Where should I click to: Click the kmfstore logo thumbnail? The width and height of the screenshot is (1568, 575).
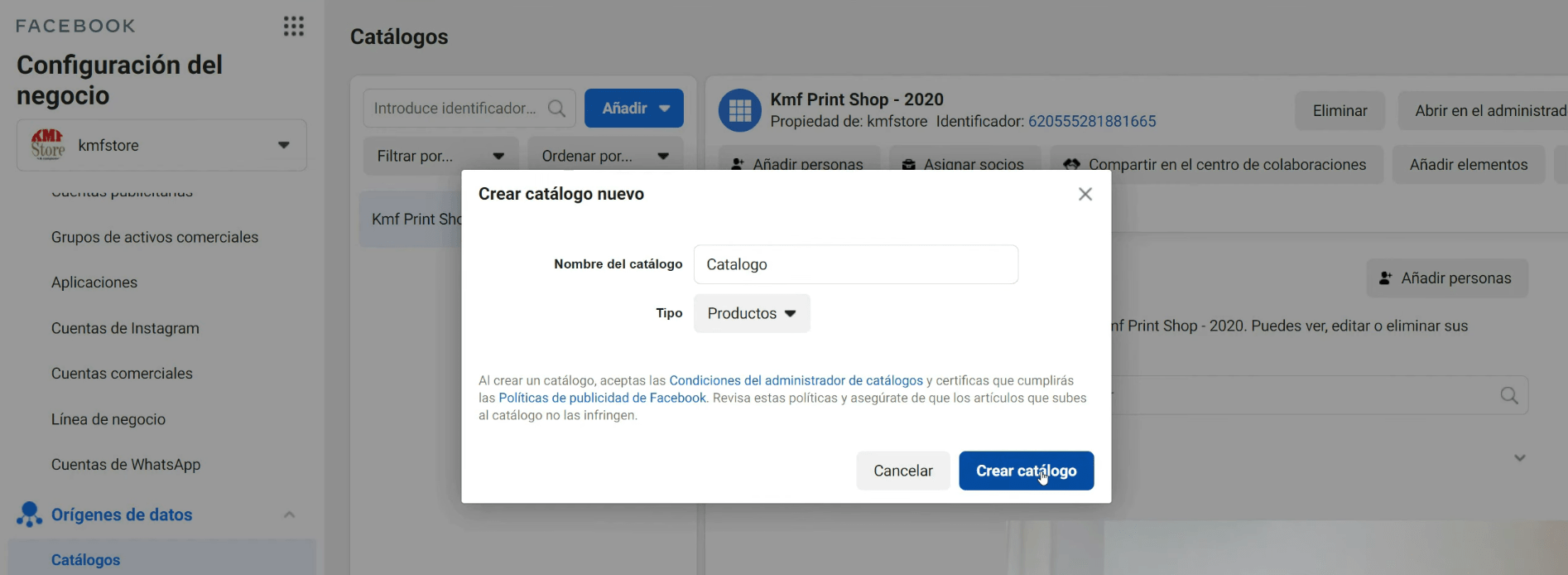pyautogui.click(x=47, y=145)
